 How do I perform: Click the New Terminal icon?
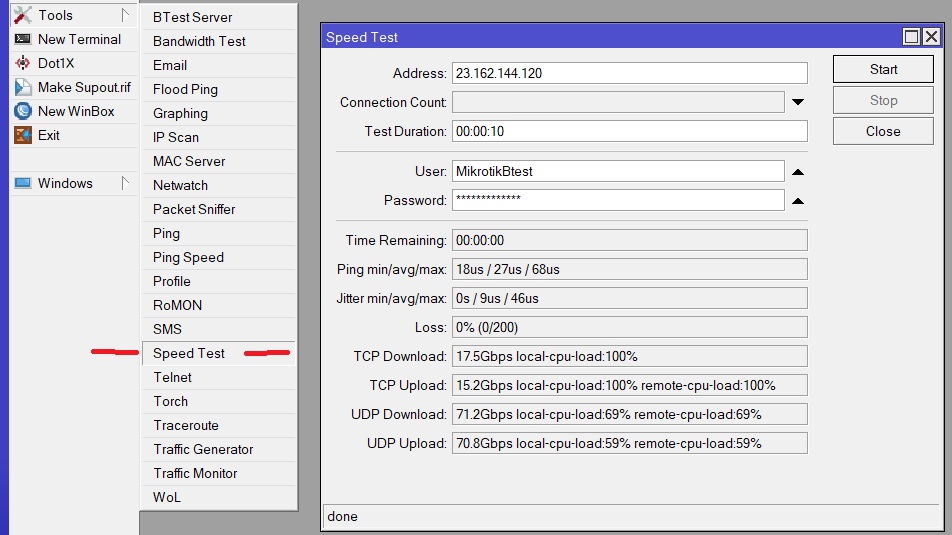tap(22, 39)
